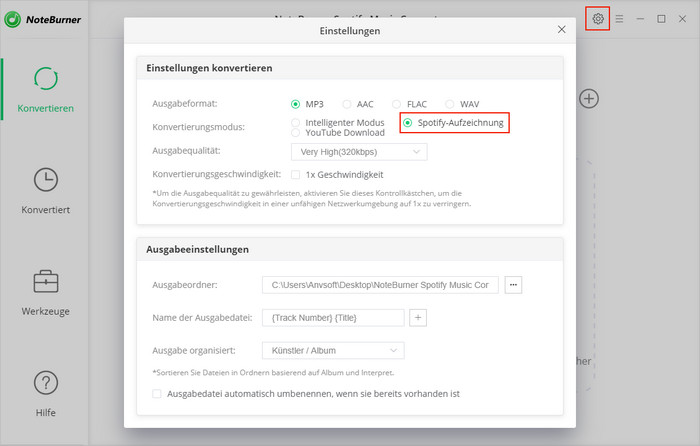The height and width of the screenshot is (446, 700).
Task: Enable the 1x Geschwindigkeit checkbox
Action: click(295, 174)
